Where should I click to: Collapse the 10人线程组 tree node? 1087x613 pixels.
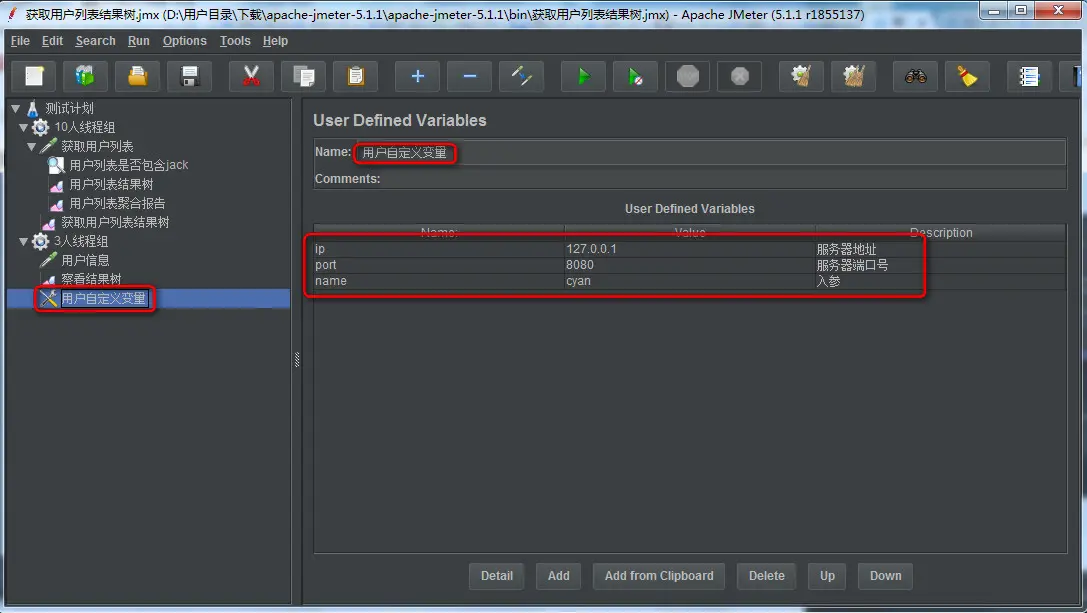pos(24,128)
